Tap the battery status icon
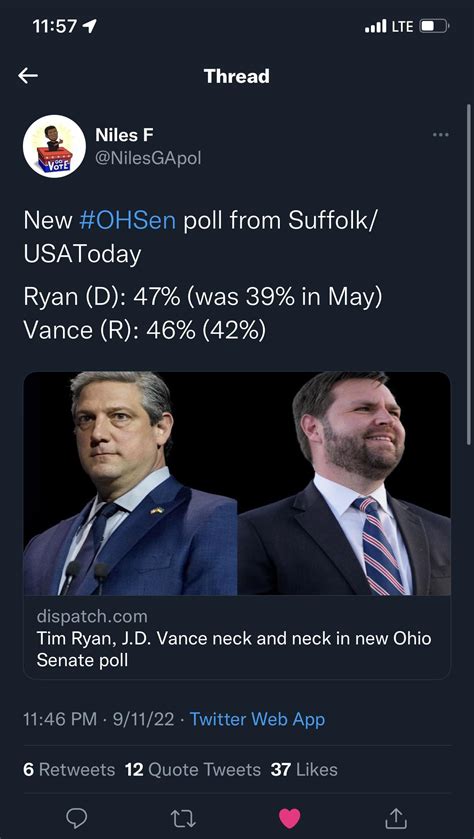The width and height of the screenshot is (474, 839). 434,26
